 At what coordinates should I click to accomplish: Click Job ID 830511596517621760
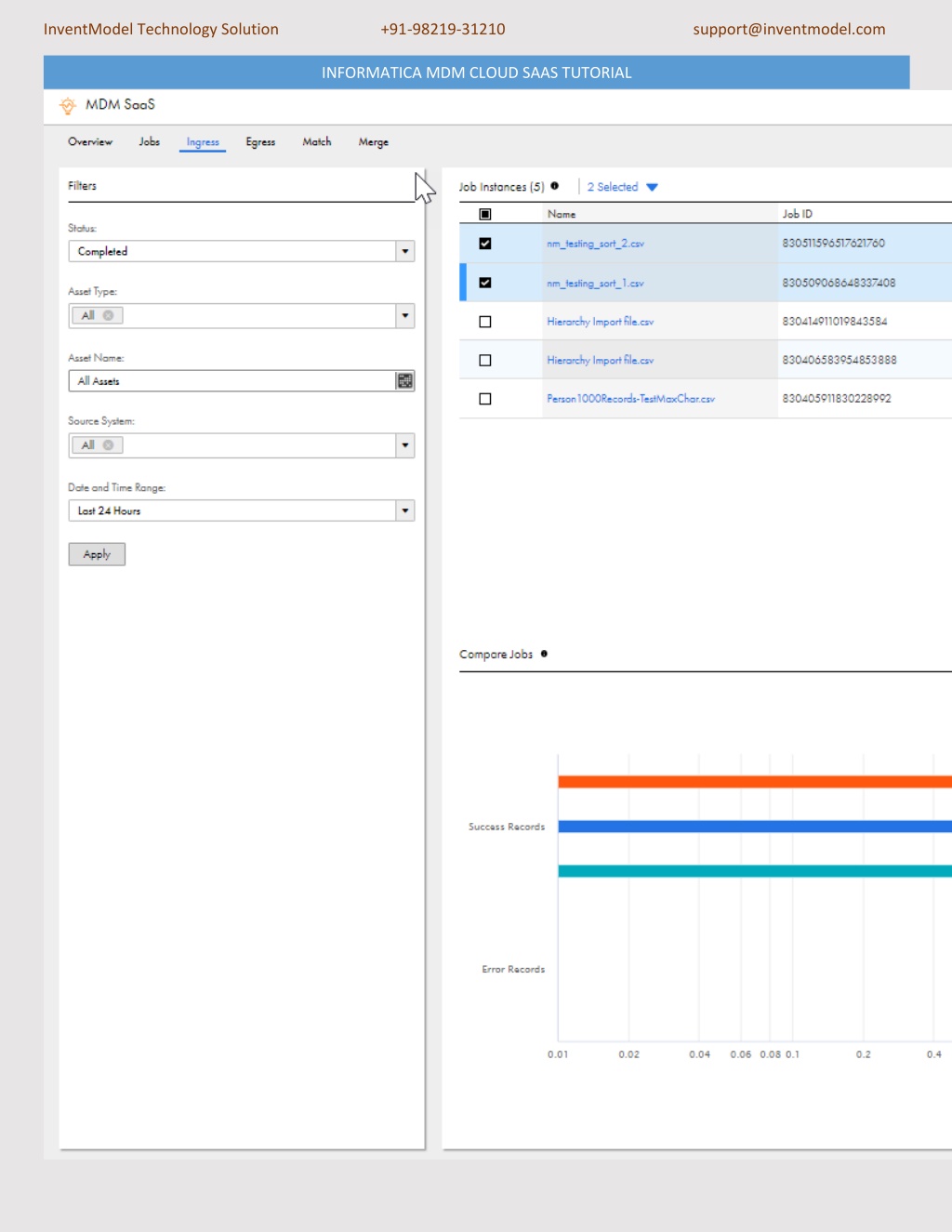coord(834,244)
